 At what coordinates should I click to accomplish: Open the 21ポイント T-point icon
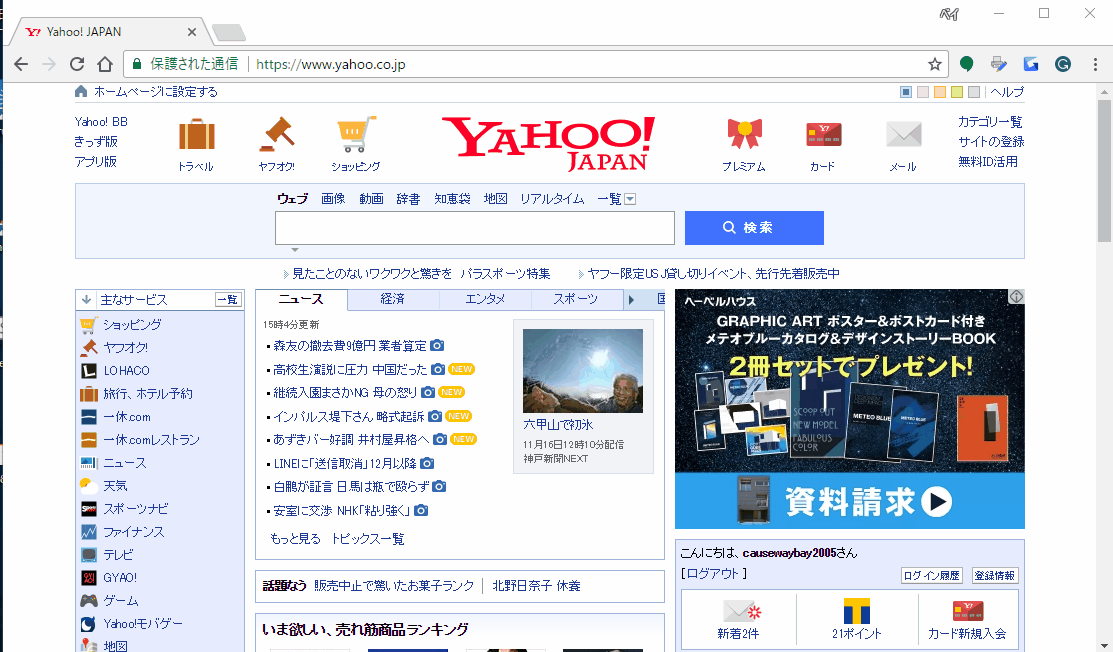pos(857,611)
